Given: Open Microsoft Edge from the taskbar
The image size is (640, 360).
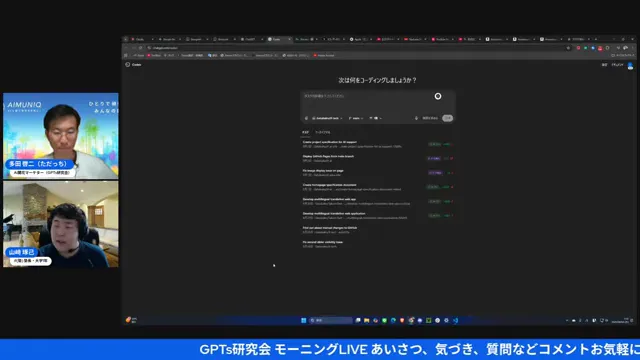Looking at the screenshot, I should coord(393,320).
